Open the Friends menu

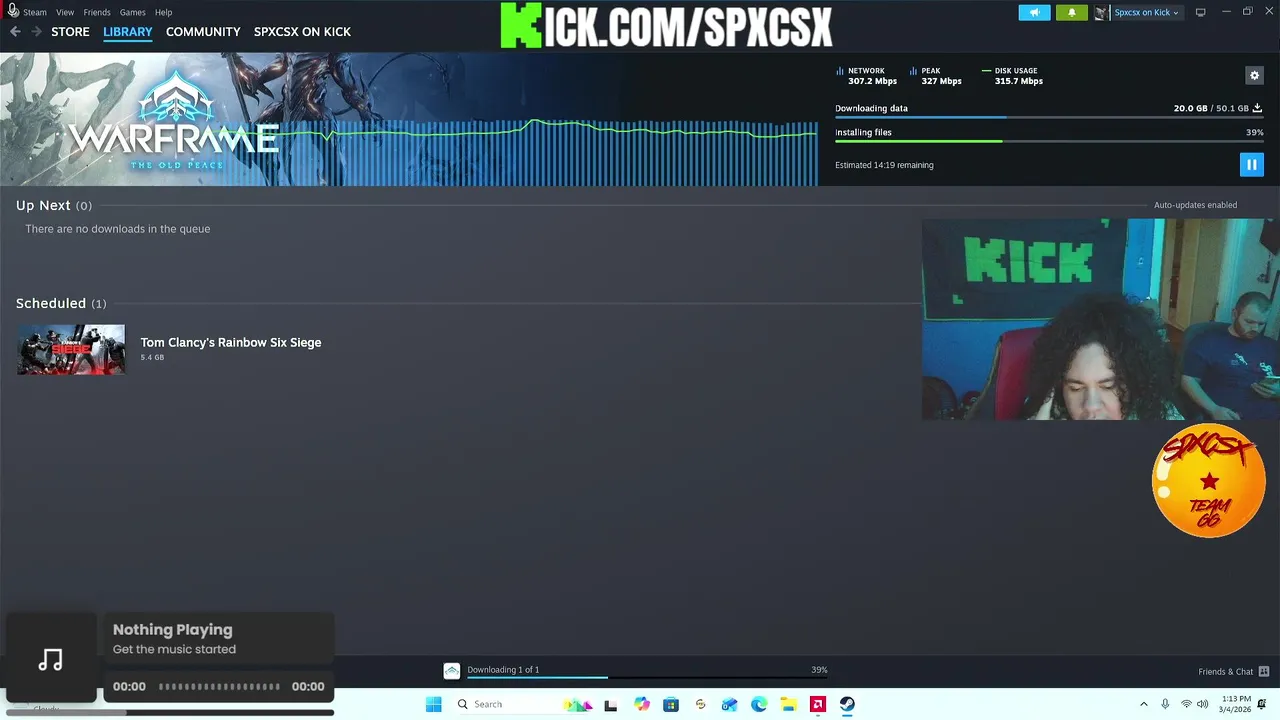pos(97,12)
